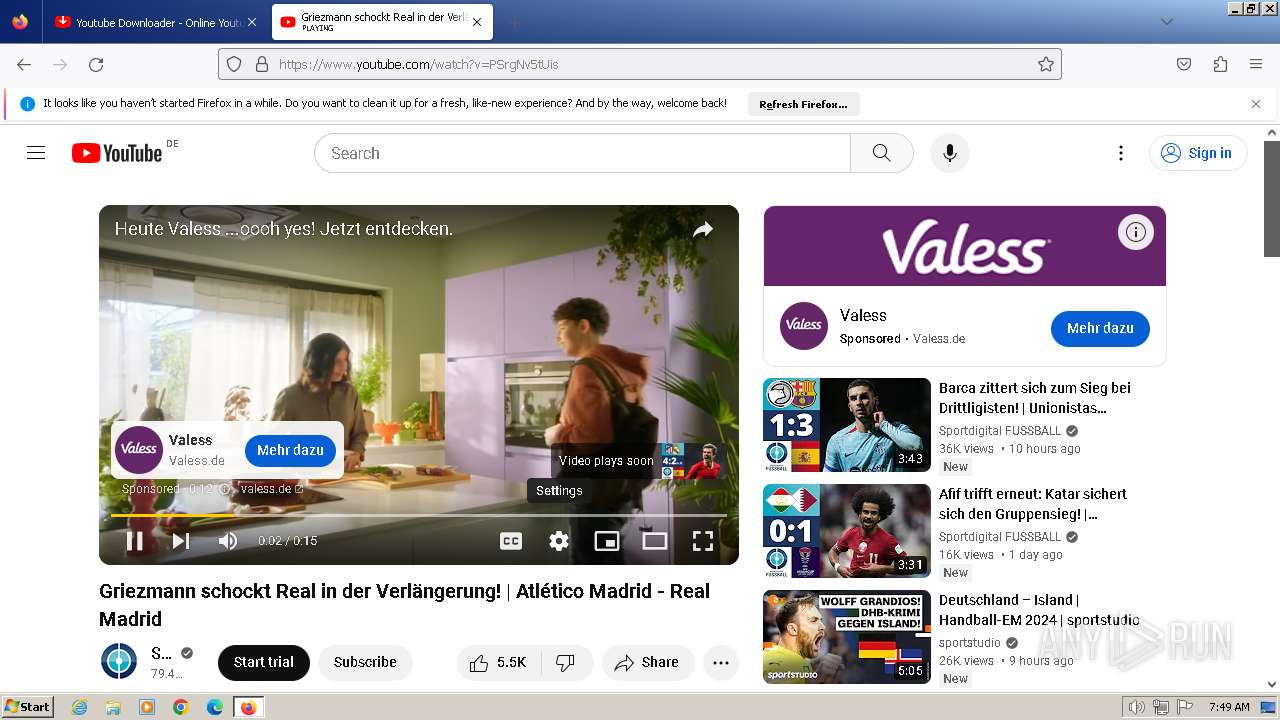The image size is (1280, 720).
Task: Reload the current page
Action: coord(96,64)
